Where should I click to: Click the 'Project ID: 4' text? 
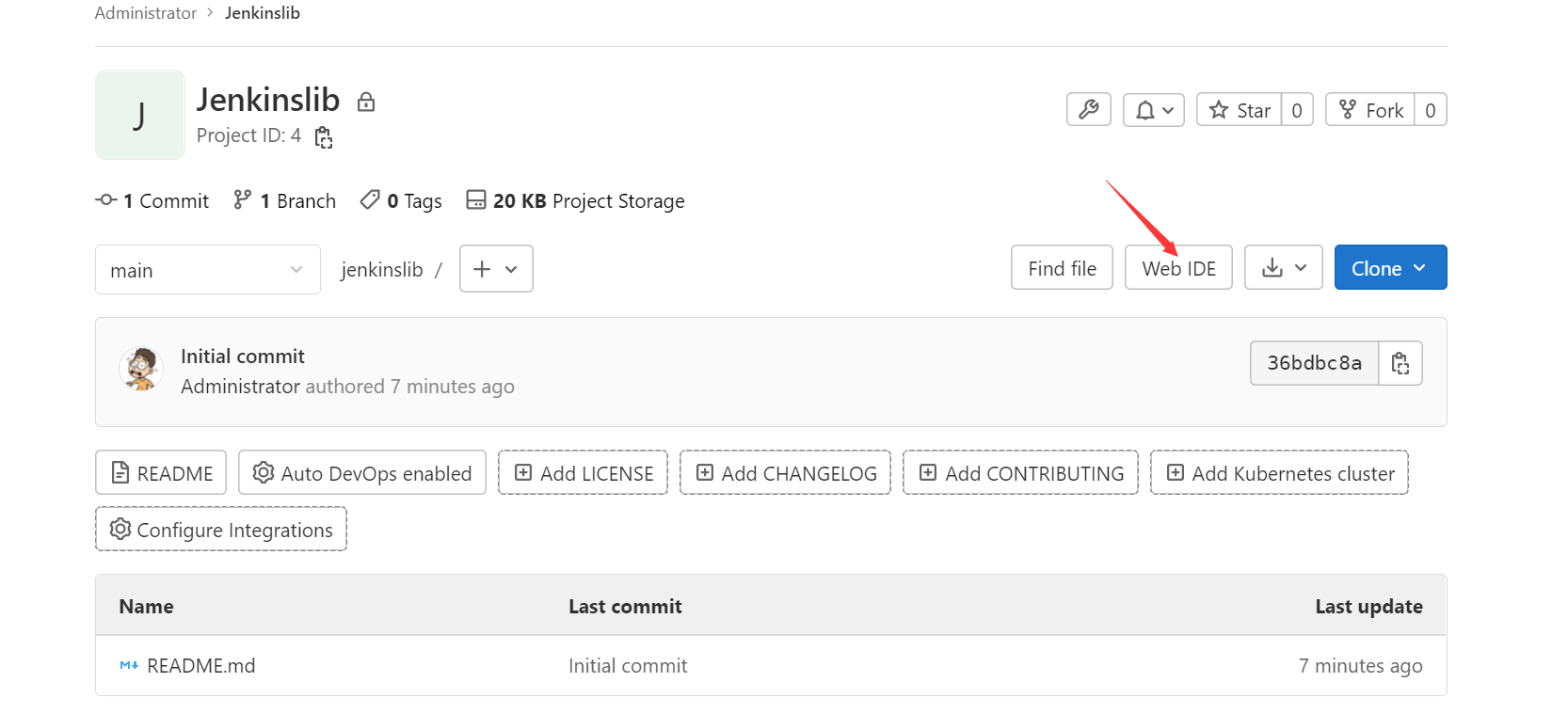pos(248,135)
